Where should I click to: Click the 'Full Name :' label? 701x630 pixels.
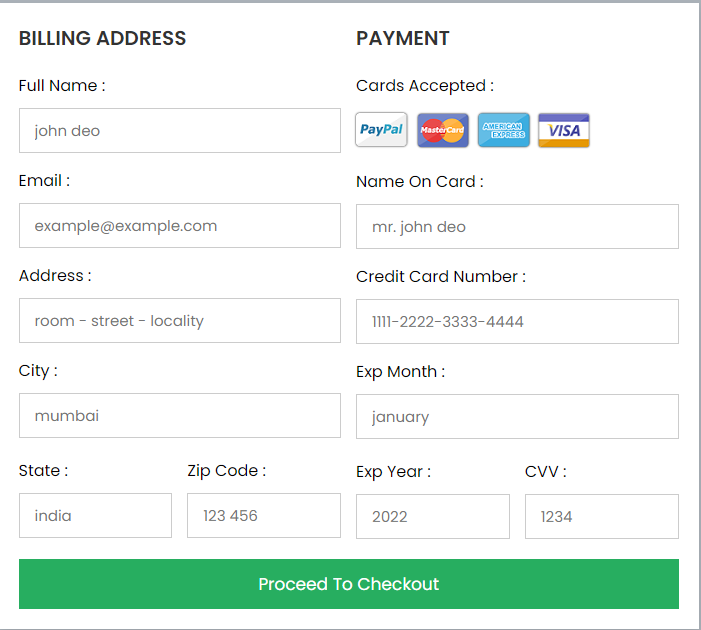tap(62, 85)
